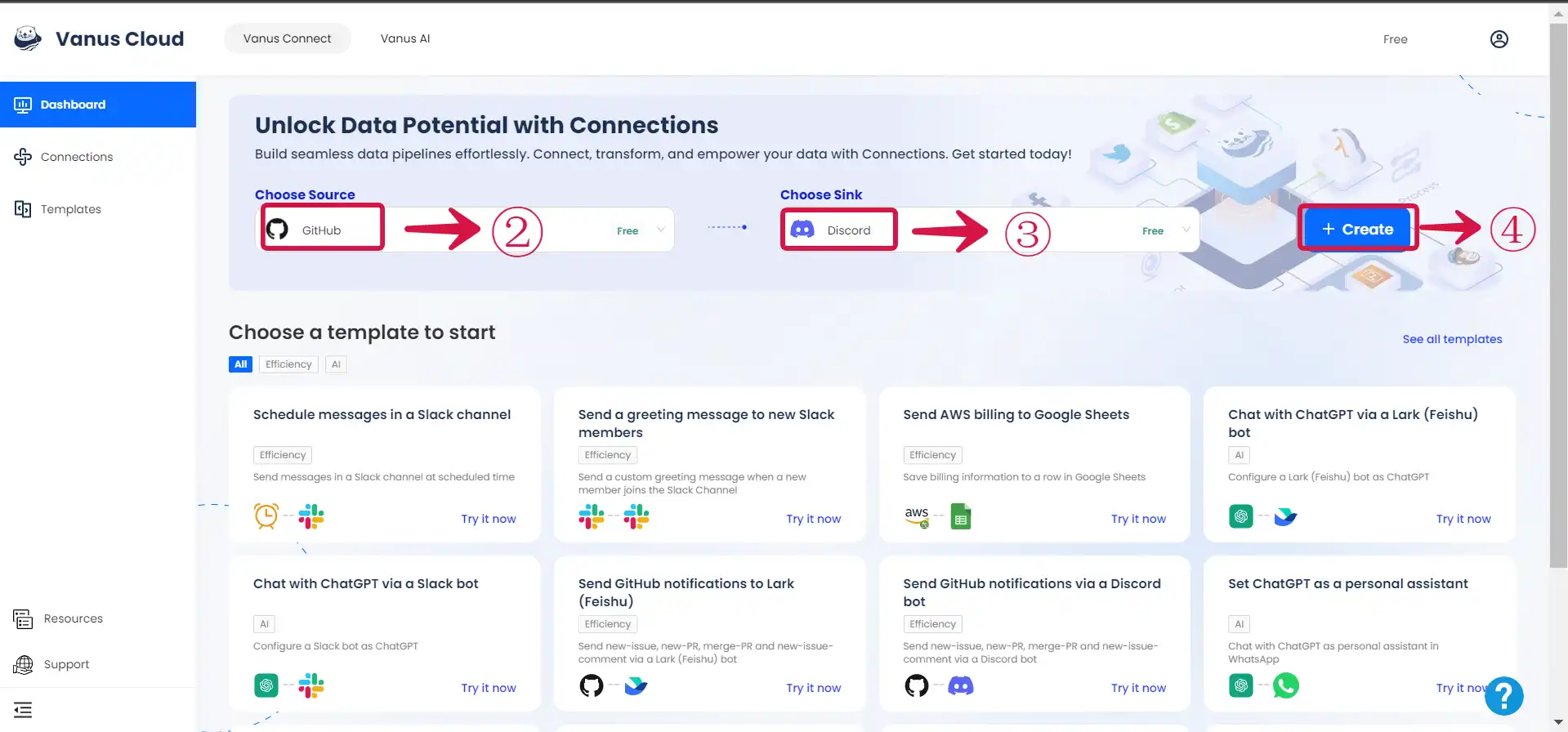1568x732 pixels.
Task: Click Lark icon in GitHub notifications to Lark card
Action: [636, 686]
